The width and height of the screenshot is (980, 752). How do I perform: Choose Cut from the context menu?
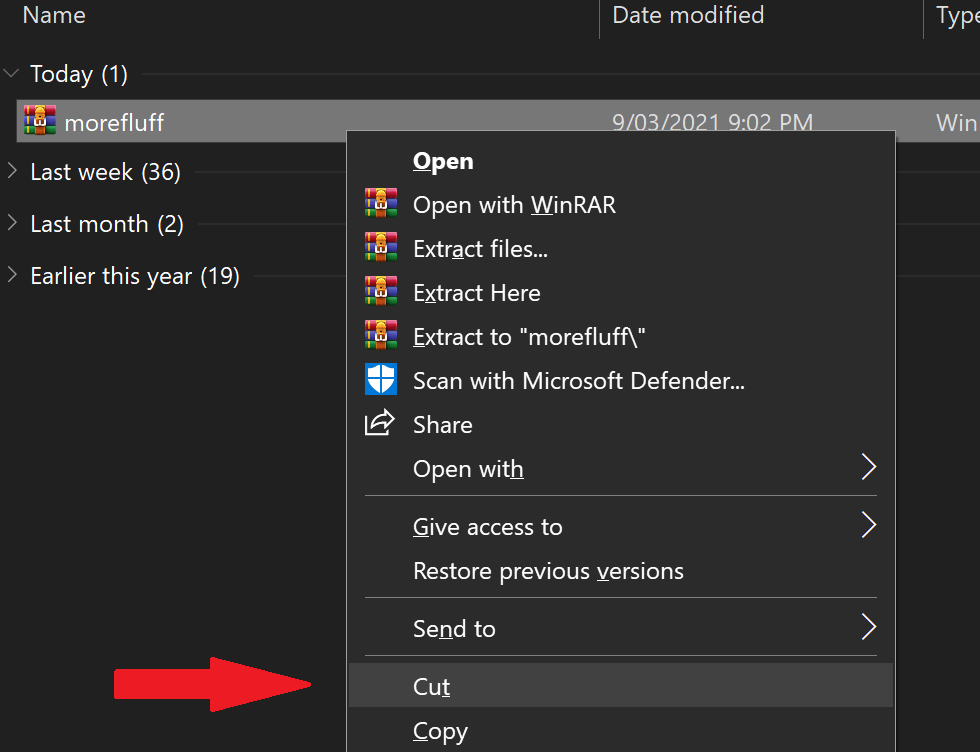[432, 687]
